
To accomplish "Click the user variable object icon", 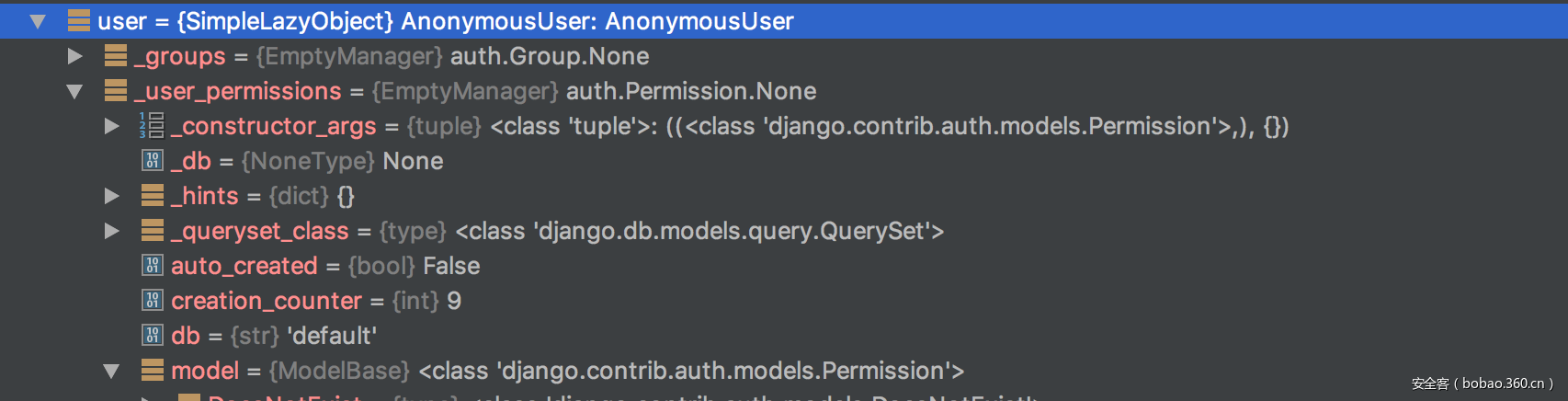I will point(79,21).
